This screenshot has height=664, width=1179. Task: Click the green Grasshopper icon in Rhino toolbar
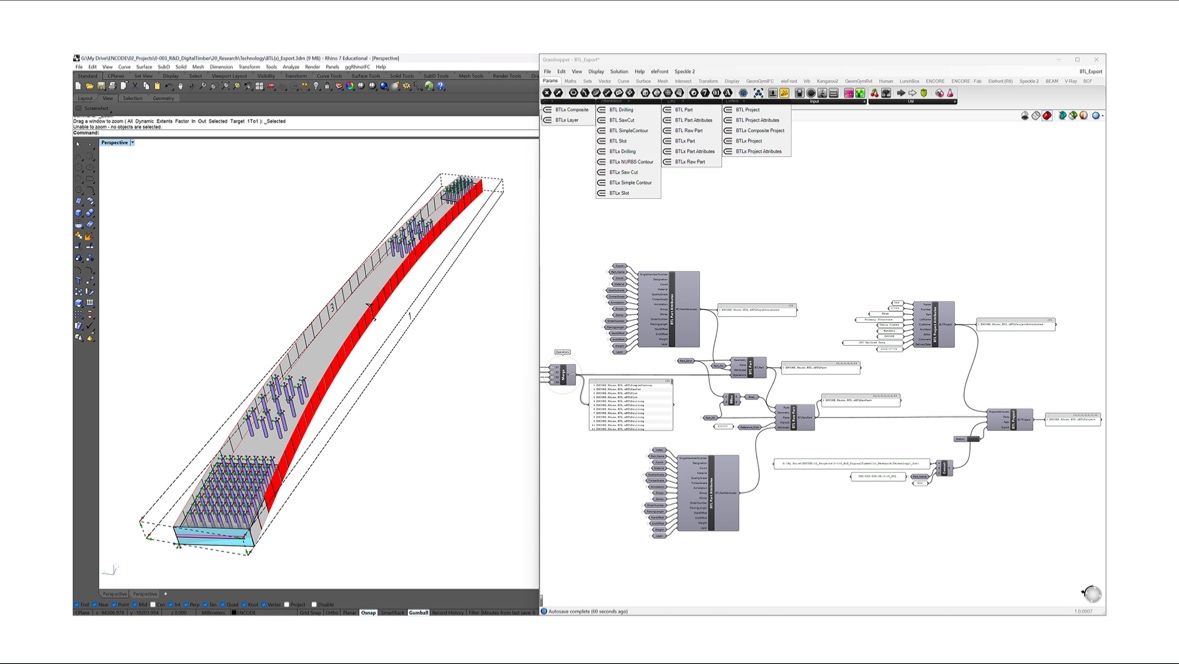point(429,86)
